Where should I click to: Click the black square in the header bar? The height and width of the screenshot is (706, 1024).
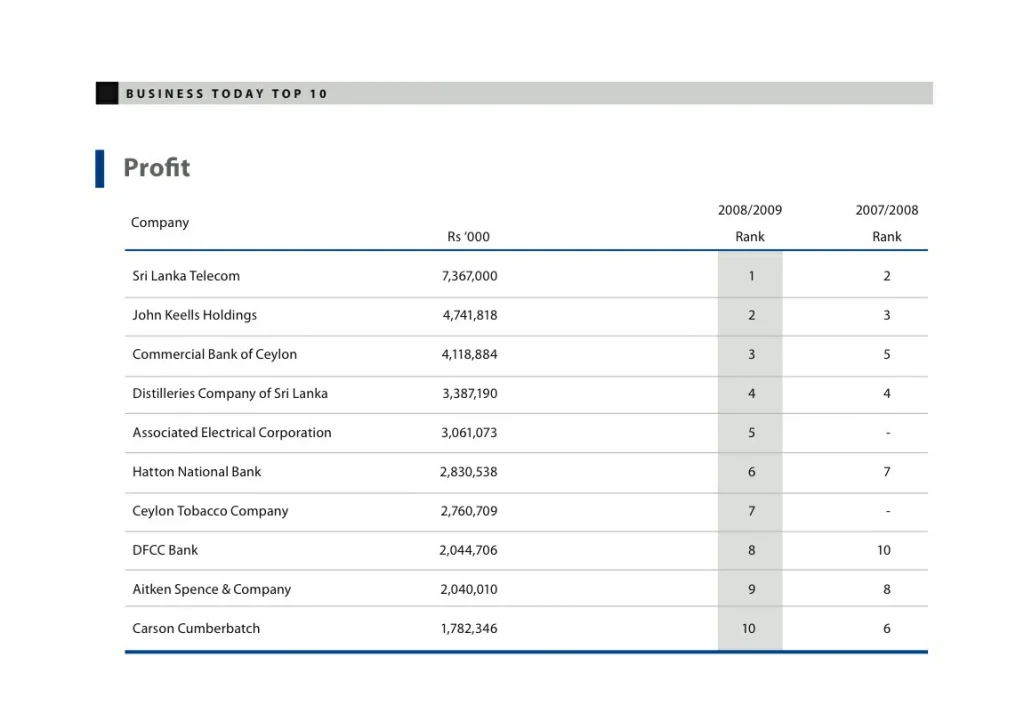pyautogui.click(x=107, y=93)
